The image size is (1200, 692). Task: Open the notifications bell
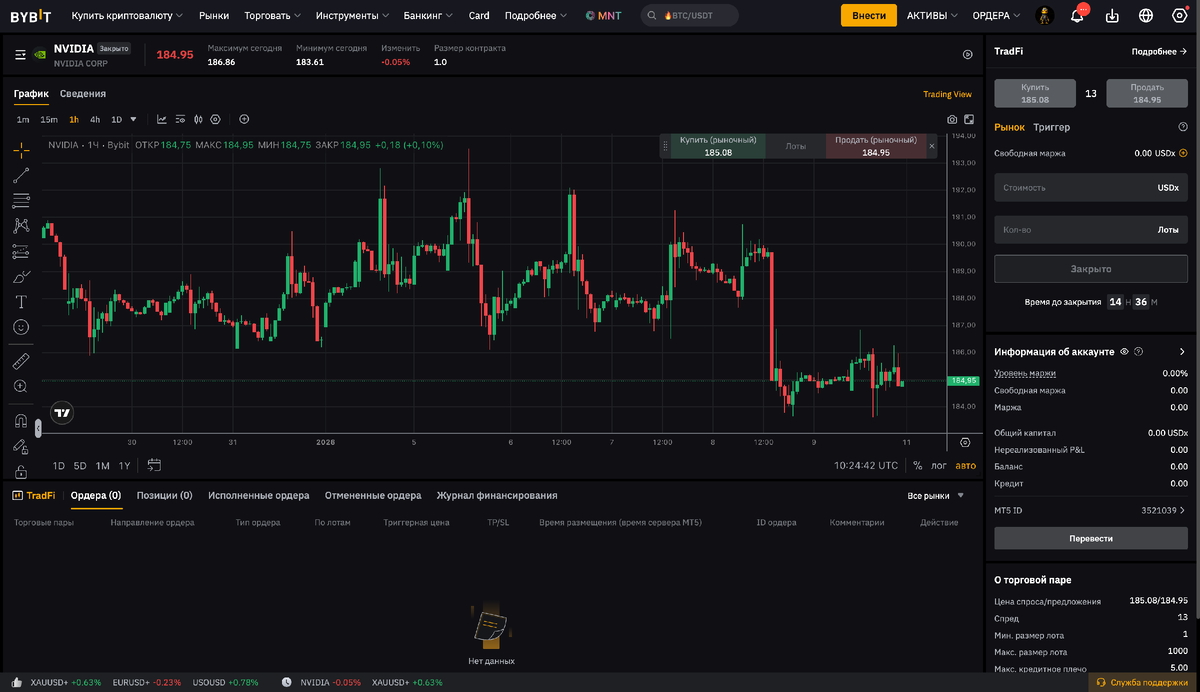click(x=1077, y=16)
